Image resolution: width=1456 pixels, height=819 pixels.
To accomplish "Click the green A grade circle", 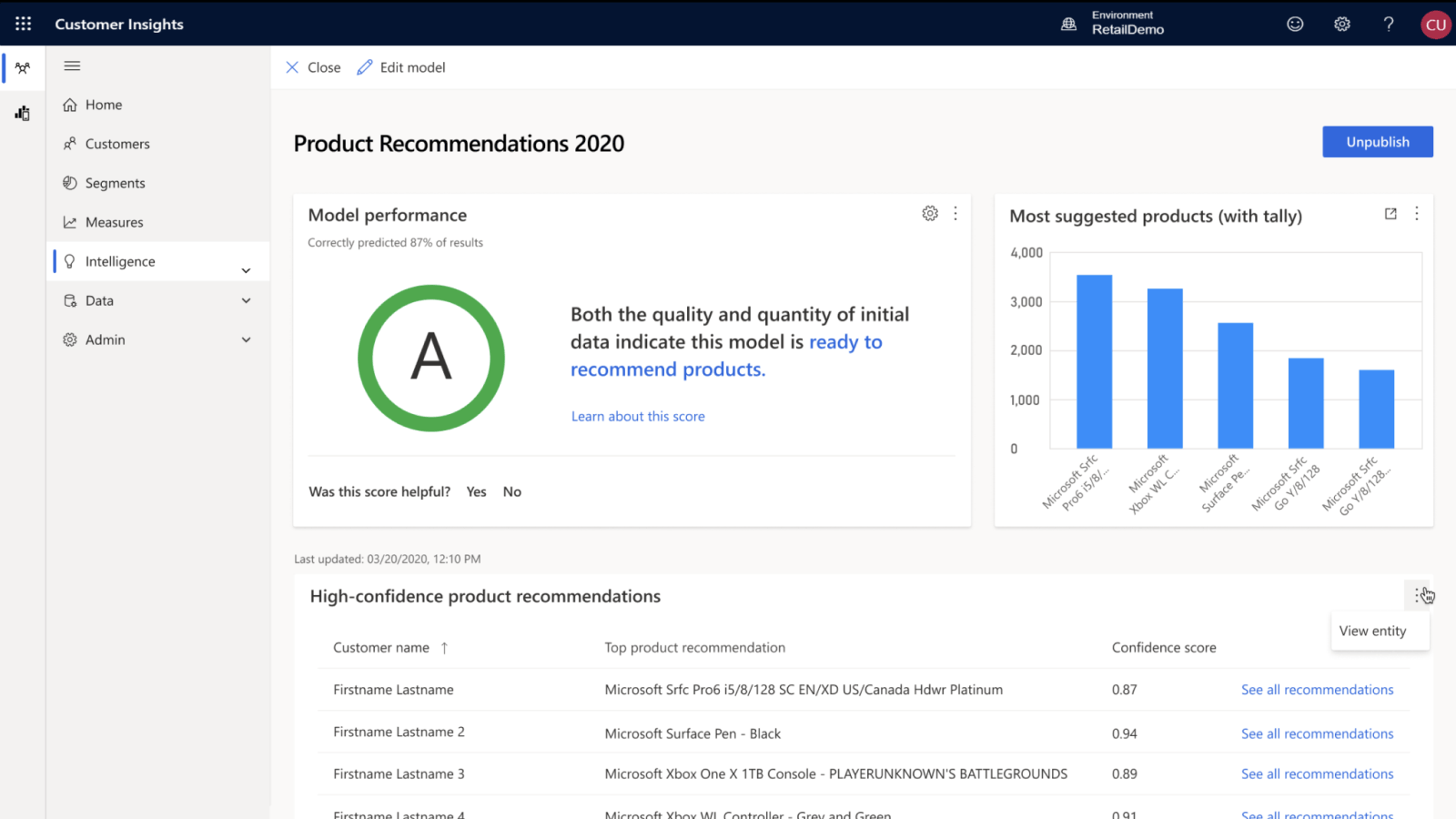I will point(431,358).
